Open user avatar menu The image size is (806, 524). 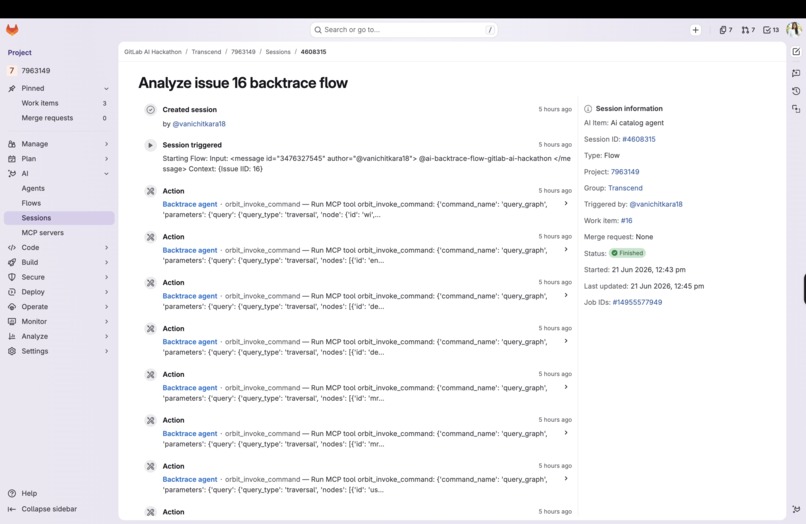tap(794, 29)
